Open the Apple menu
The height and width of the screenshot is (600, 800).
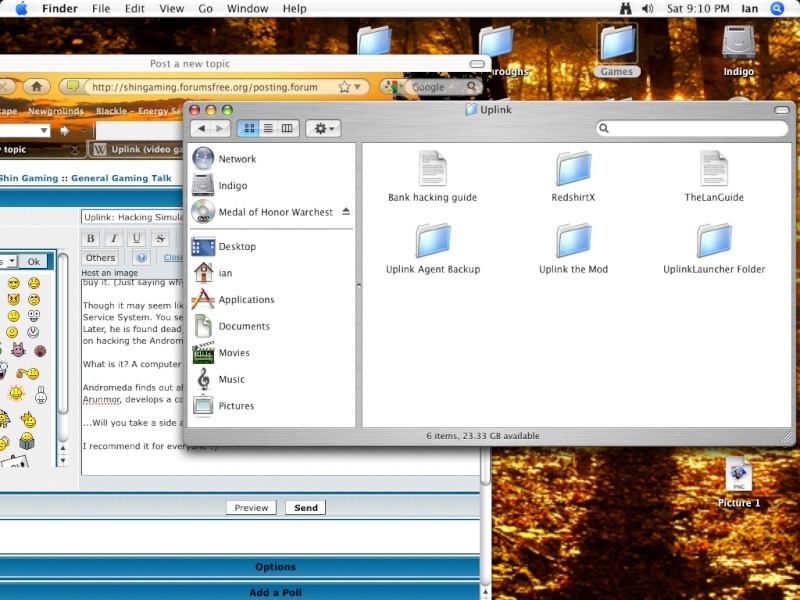[21, 9]
